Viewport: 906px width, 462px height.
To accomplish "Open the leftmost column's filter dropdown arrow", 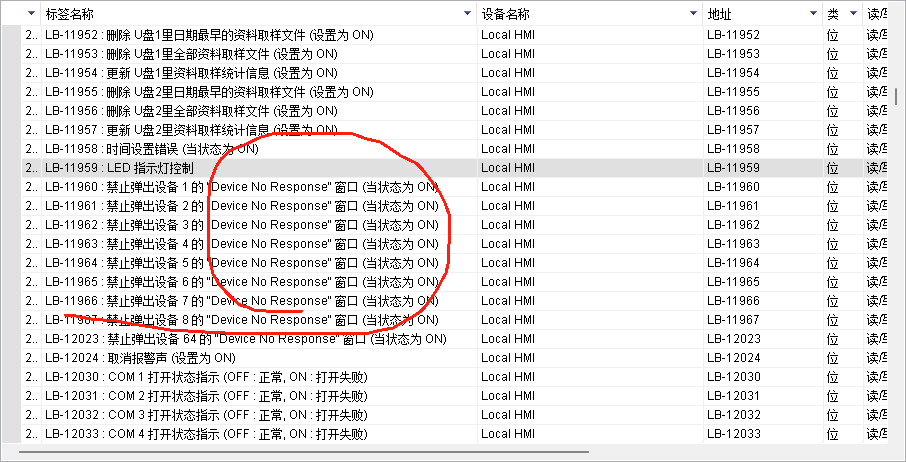I will 32,14.
